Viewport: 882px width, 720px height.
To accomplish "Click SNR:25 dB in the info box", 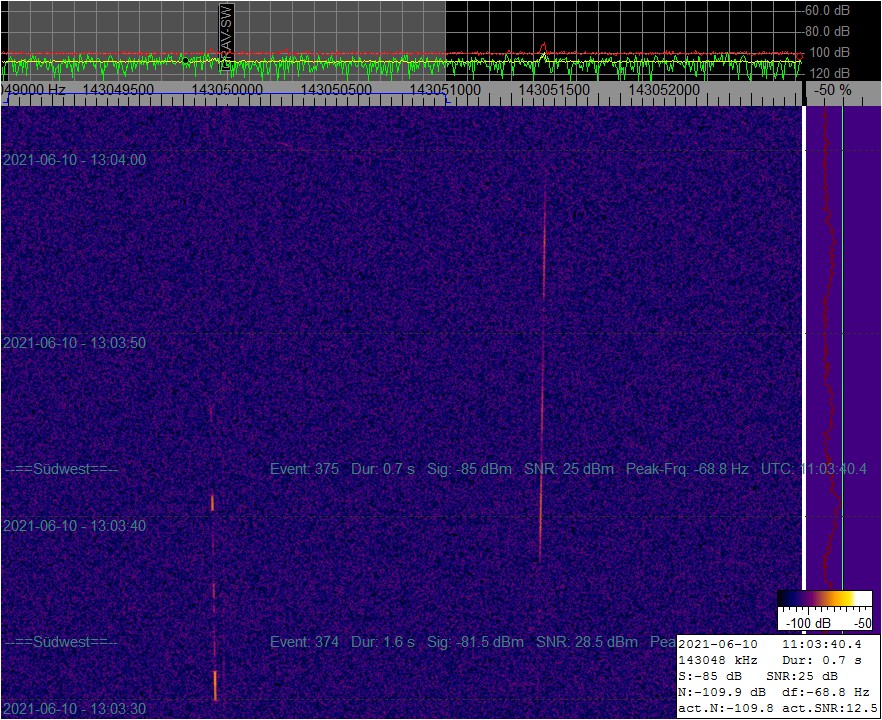I will [x=802, y=676].
